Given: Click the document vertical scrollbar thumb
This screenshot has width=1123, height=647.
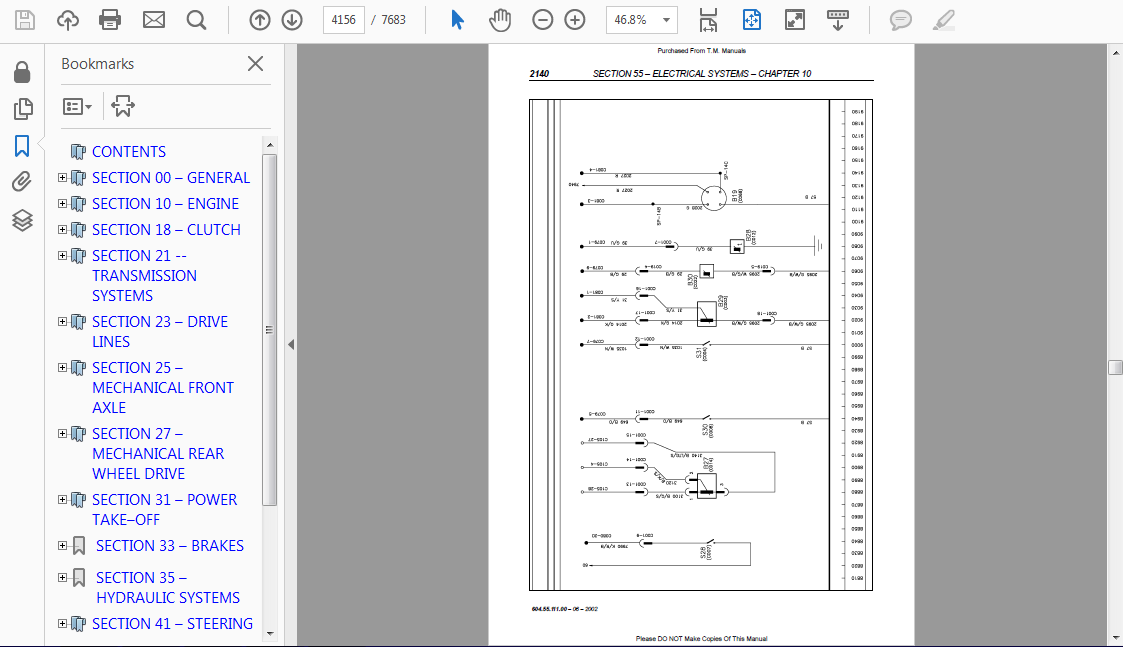Looking at the screenshot, I should pyautogui.click(x=1116, y=368).
